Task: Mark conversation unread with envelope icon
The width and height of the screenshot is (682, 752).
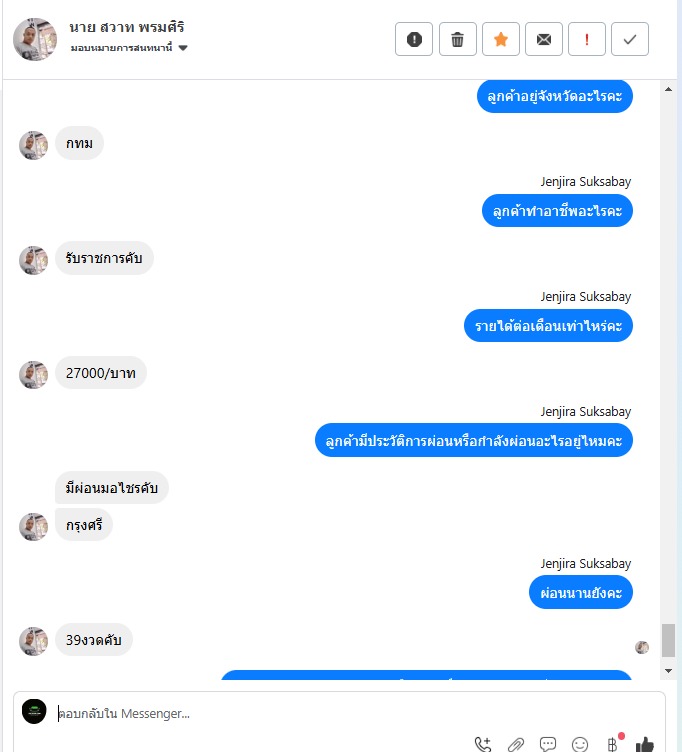Action: coord(544,39)
